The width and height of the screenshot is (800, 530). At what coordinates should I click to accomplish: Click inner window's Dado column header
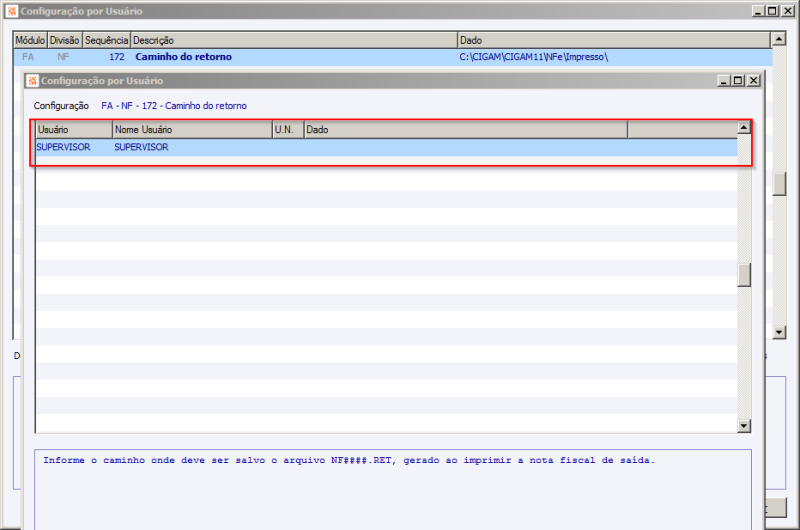(x=466, y=130)
